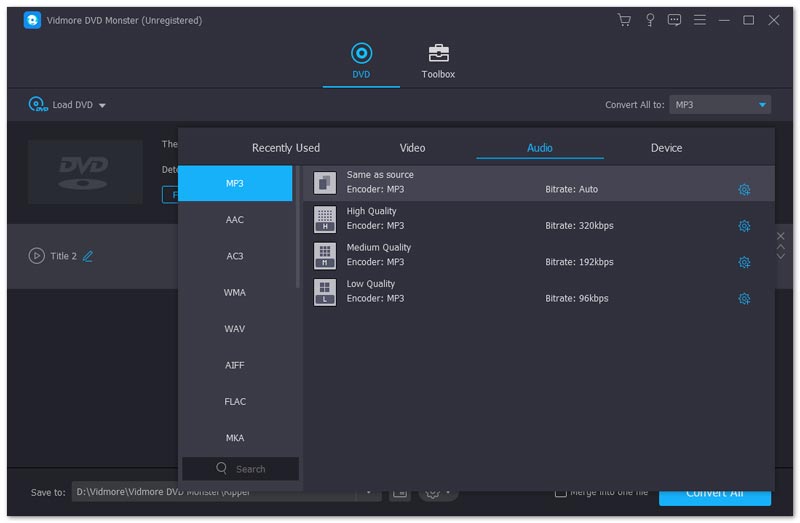
Task: Click the Bitrate: 192kbps value
Action: [579, 262]
